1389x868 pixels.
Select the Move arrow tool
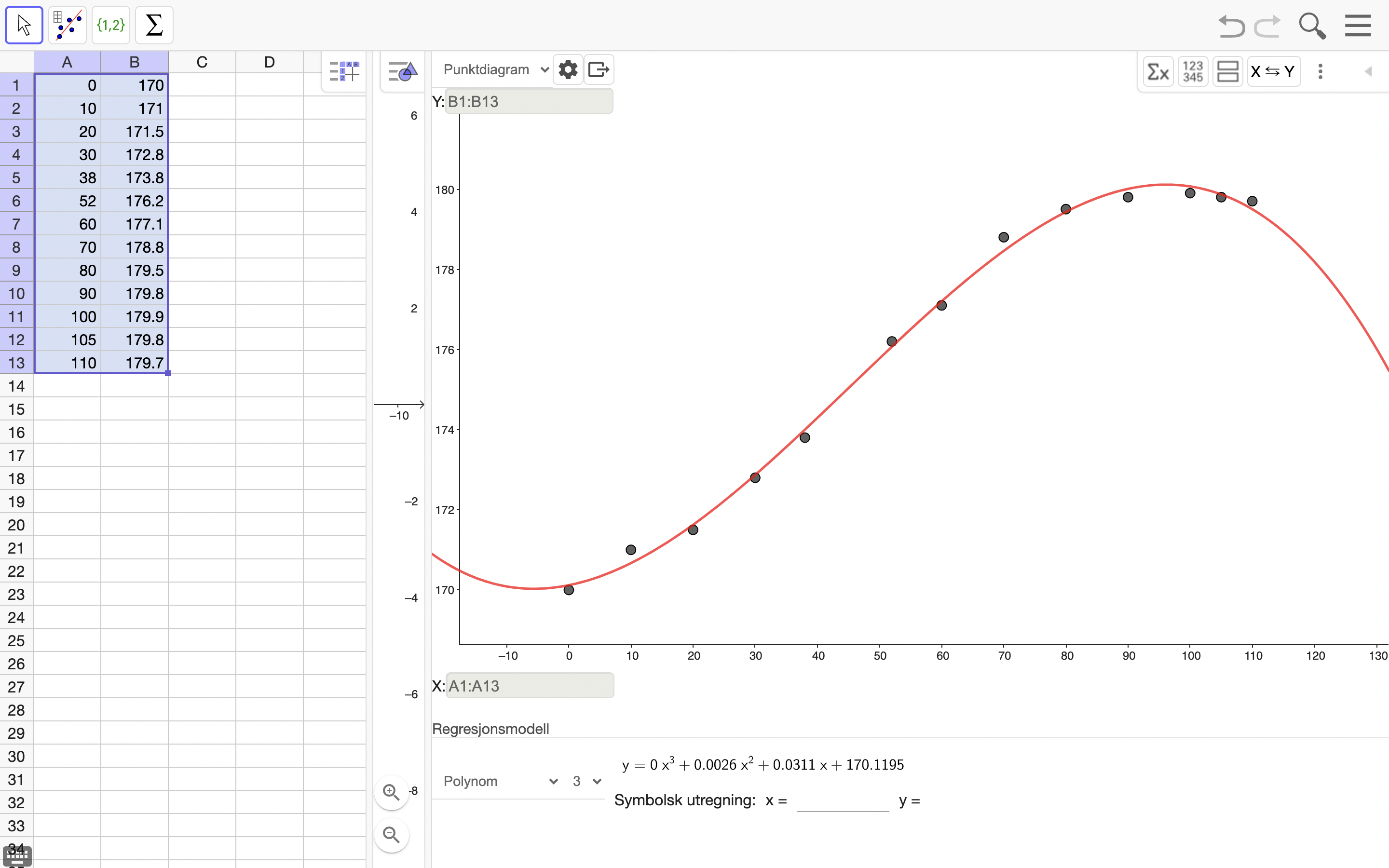click(x=24, y=25)
